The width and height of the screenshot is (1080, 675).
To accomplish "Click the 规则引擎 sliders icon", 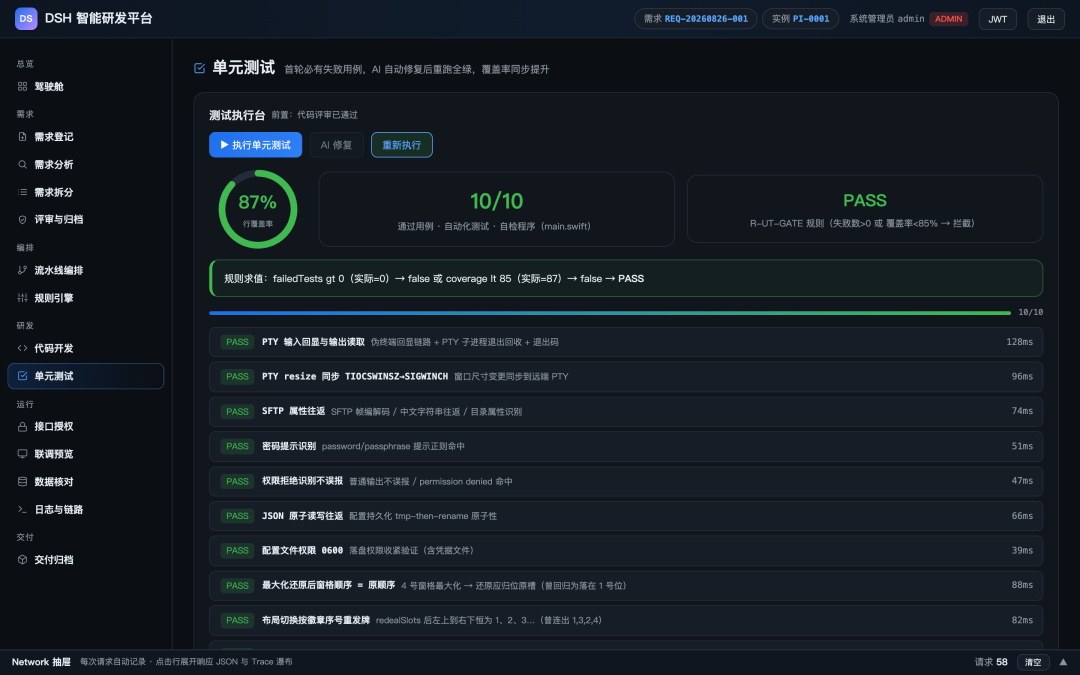I will [22, 298].
